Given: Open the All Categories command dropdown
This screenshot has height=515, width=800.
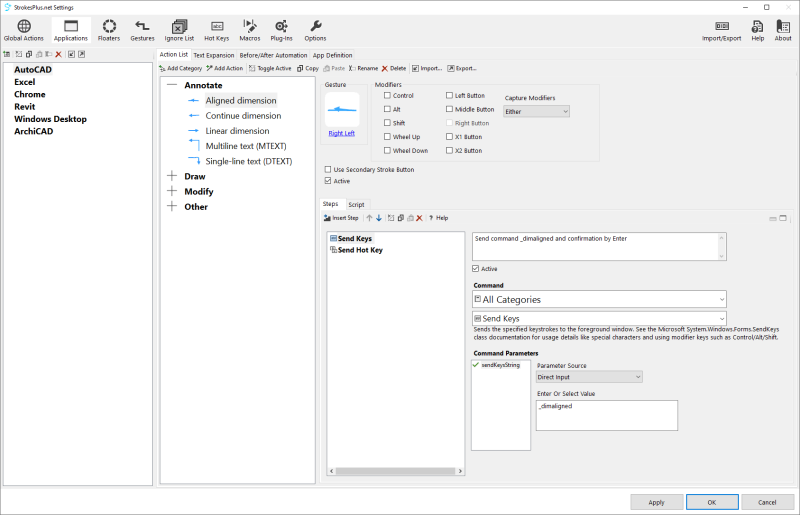Looking at the screenshot, I should [599, 299].
